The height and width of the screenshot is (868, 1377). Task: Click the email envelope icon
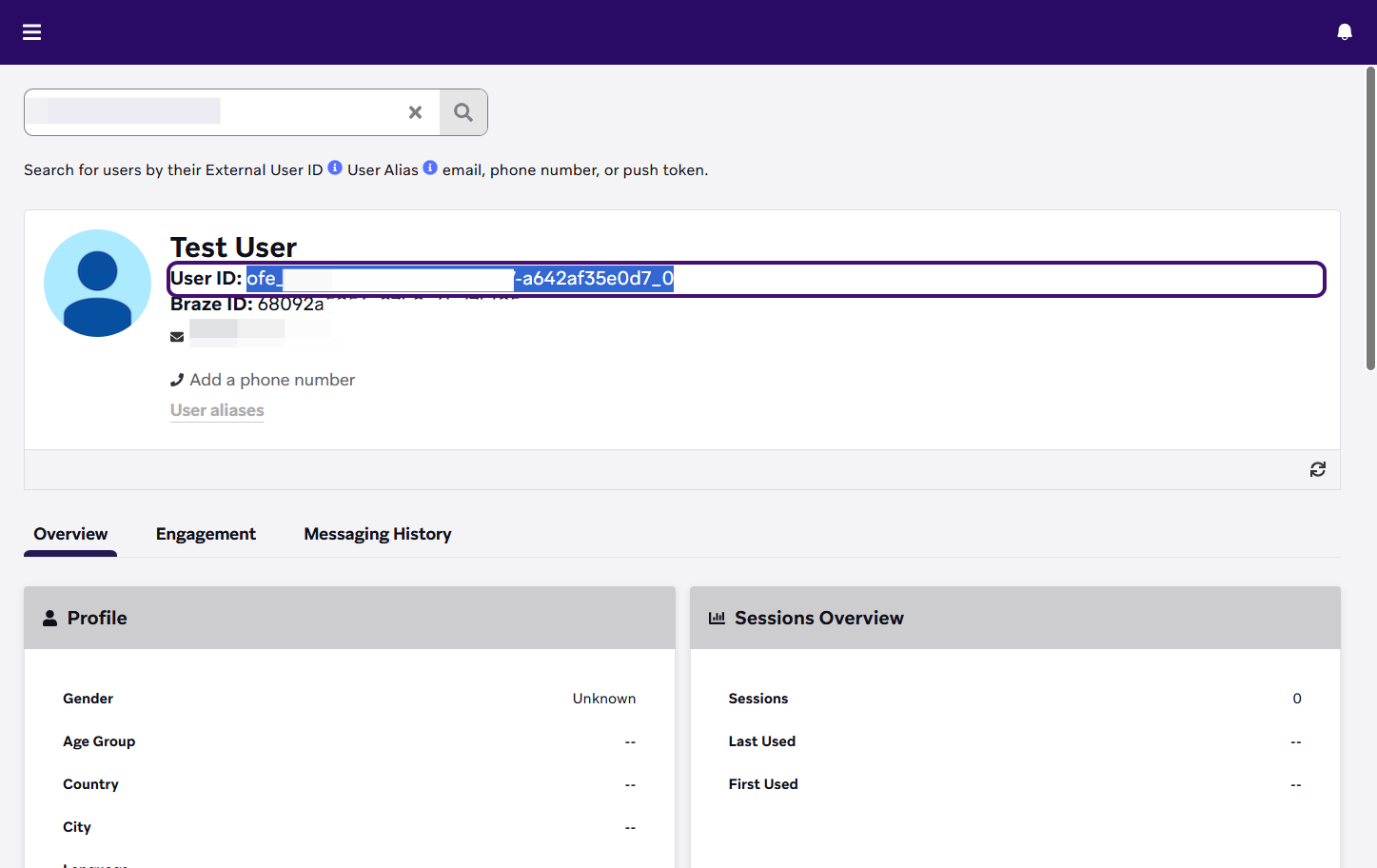177,336
